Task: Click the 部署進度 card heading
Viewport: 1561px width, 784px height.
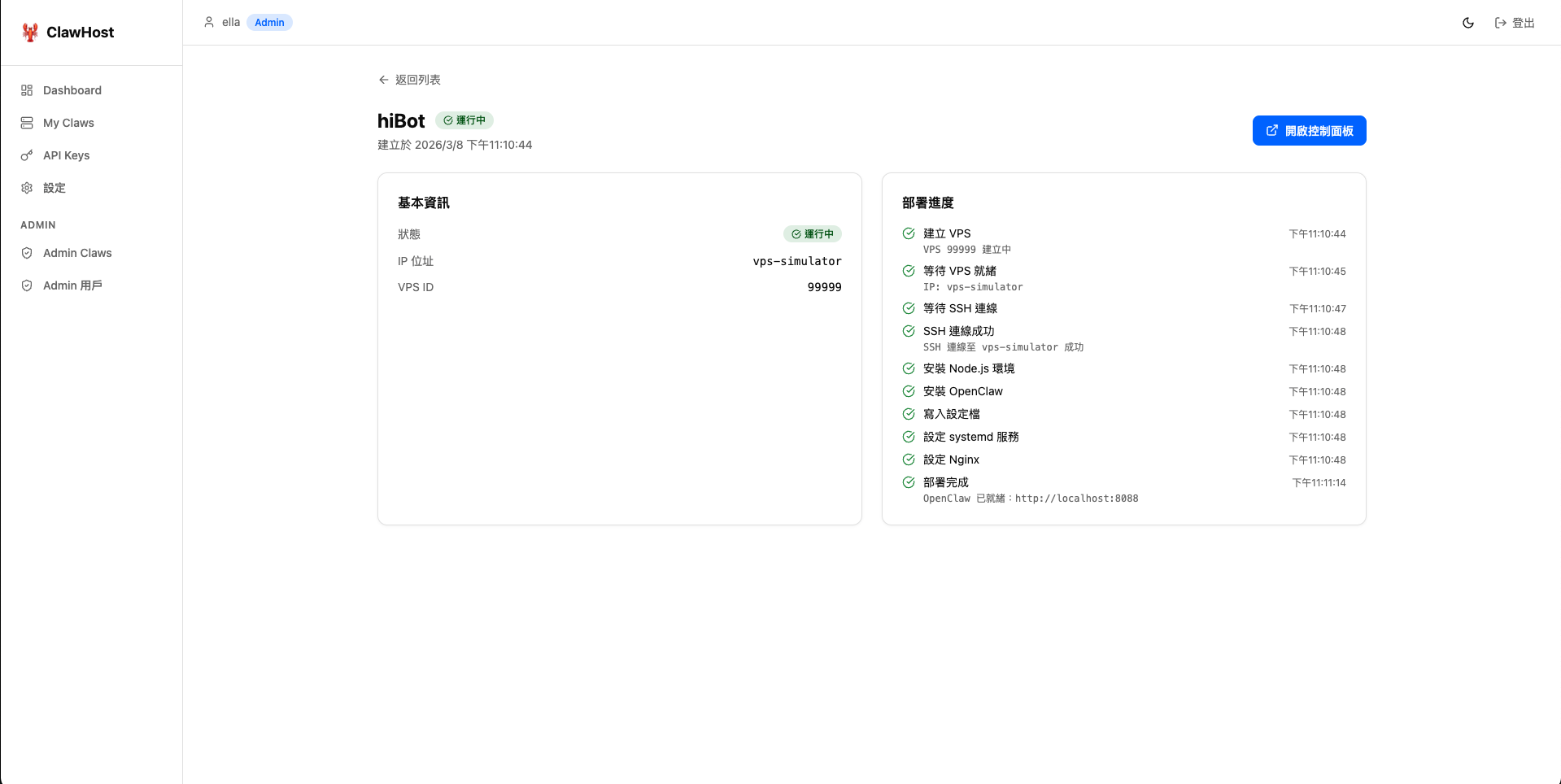Action: point(928,203)
